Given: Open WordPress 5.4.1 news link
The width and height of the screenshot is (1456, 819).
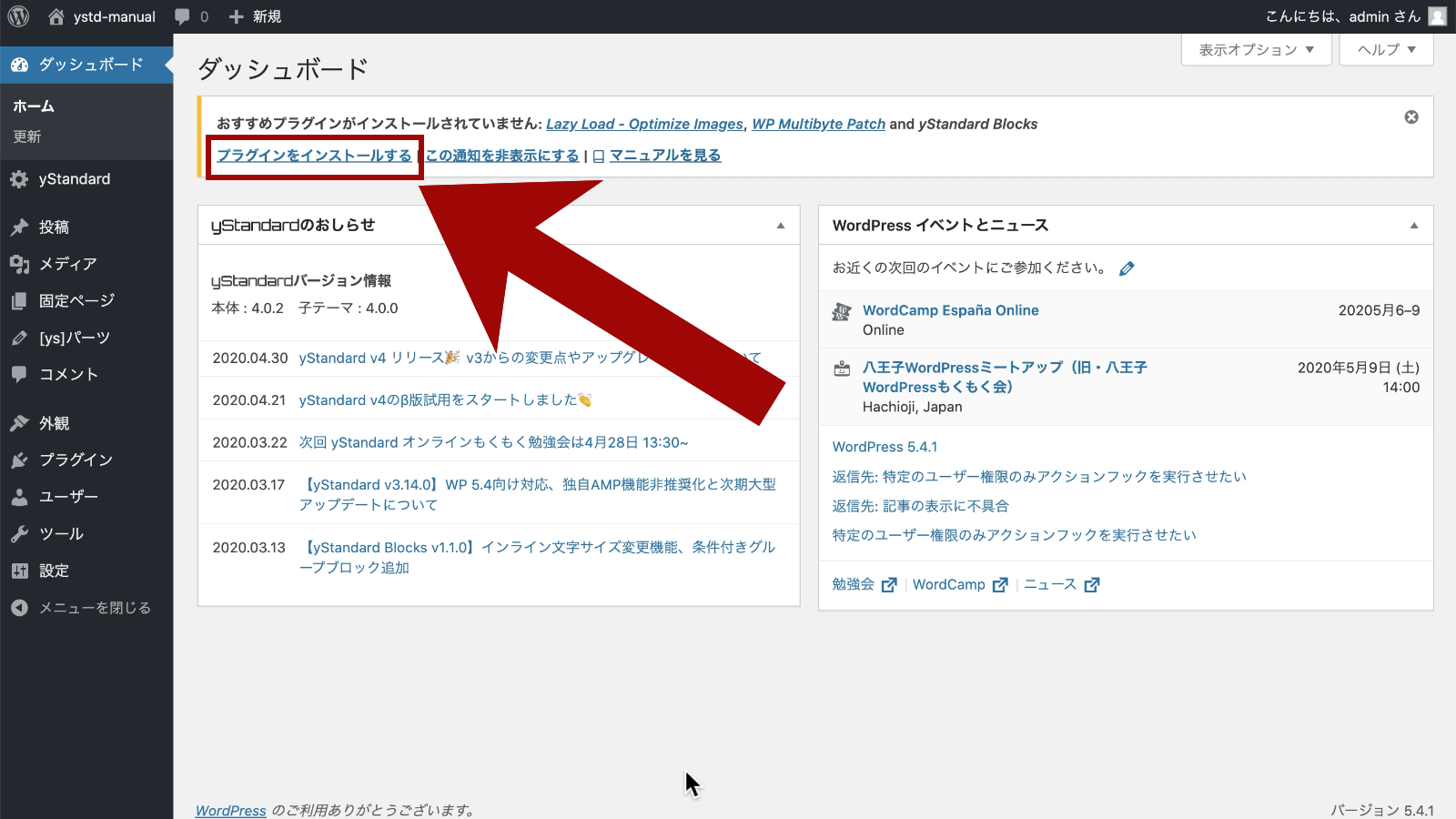Looking at the screenshot, I should 885,447.
